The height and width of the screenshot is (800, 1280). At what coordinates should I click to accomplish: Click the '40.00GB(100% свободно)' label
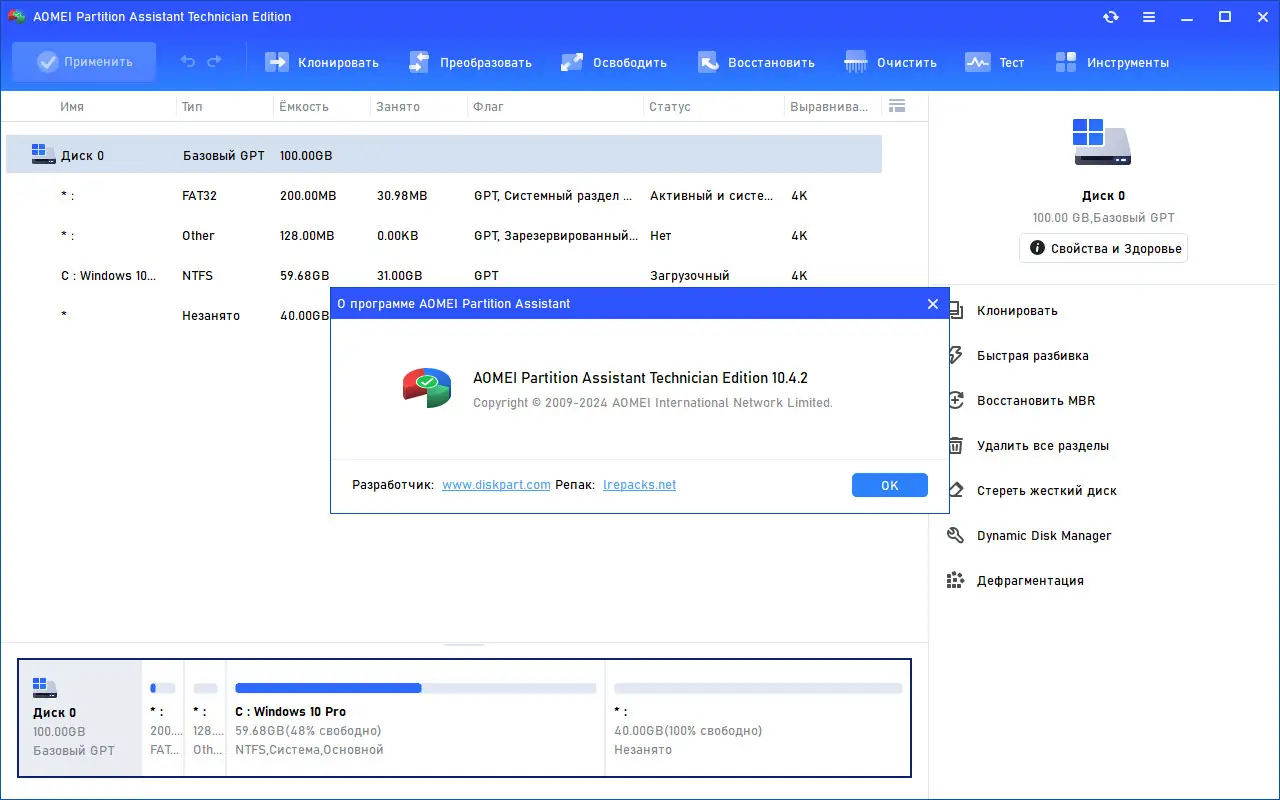(688, 731)
